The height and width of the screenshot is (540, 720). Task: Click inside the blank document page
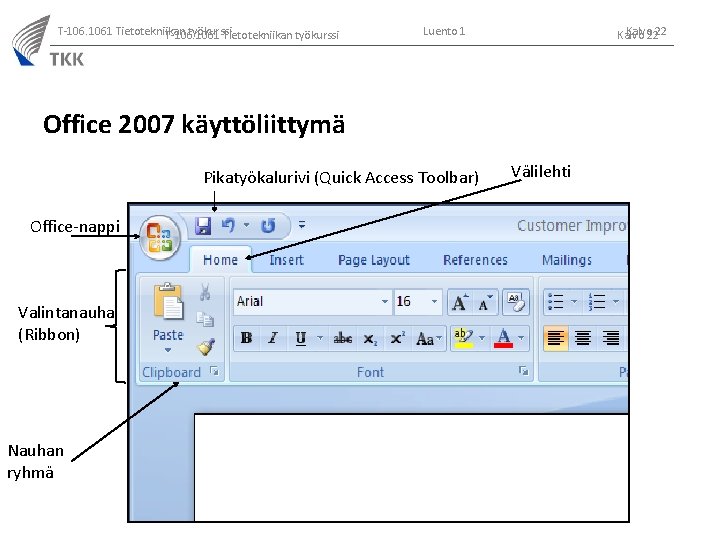pos(411,467)
